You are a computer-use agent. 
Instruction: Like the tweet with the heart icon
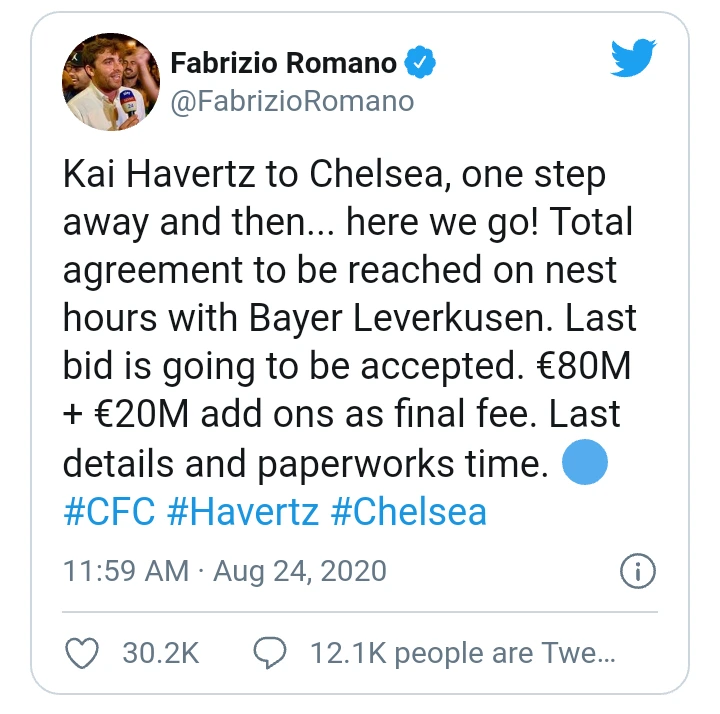coord(81,654)
